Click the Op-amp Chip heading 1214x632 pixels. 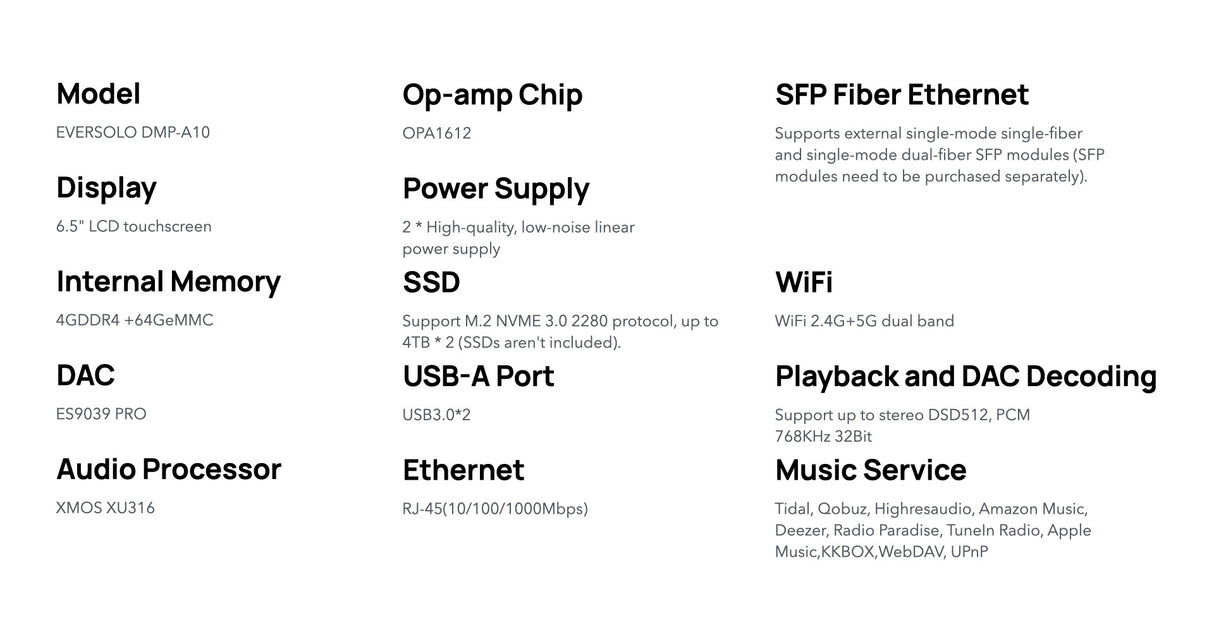click(492, 95)
